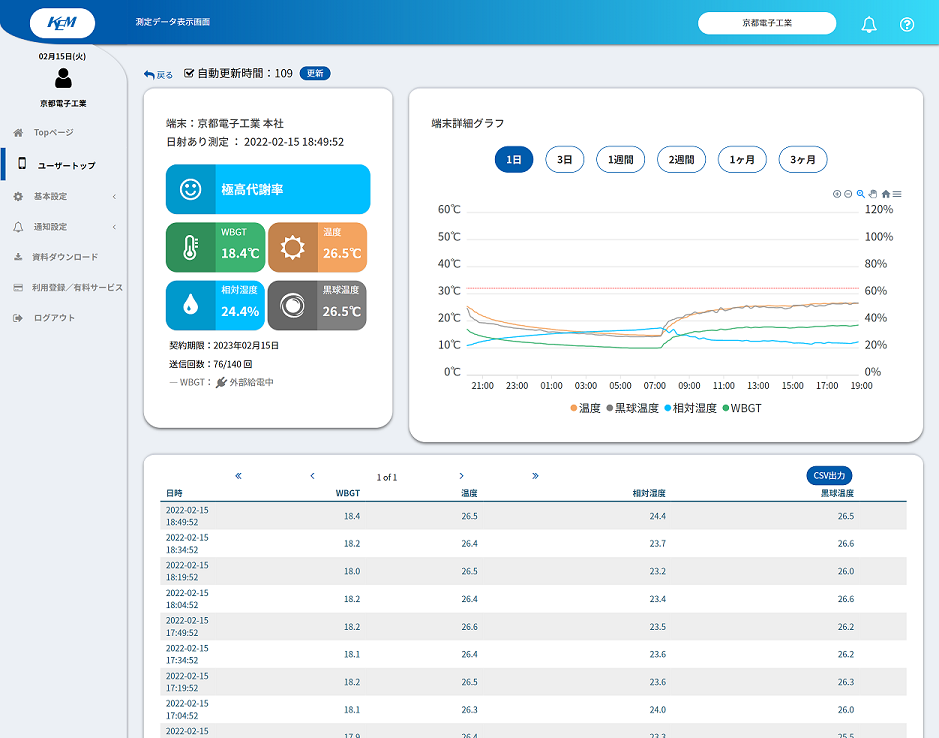This screenshot has height=738, width=939.
Task: Click the chart zoom-in plus icon
Action: 837,194
